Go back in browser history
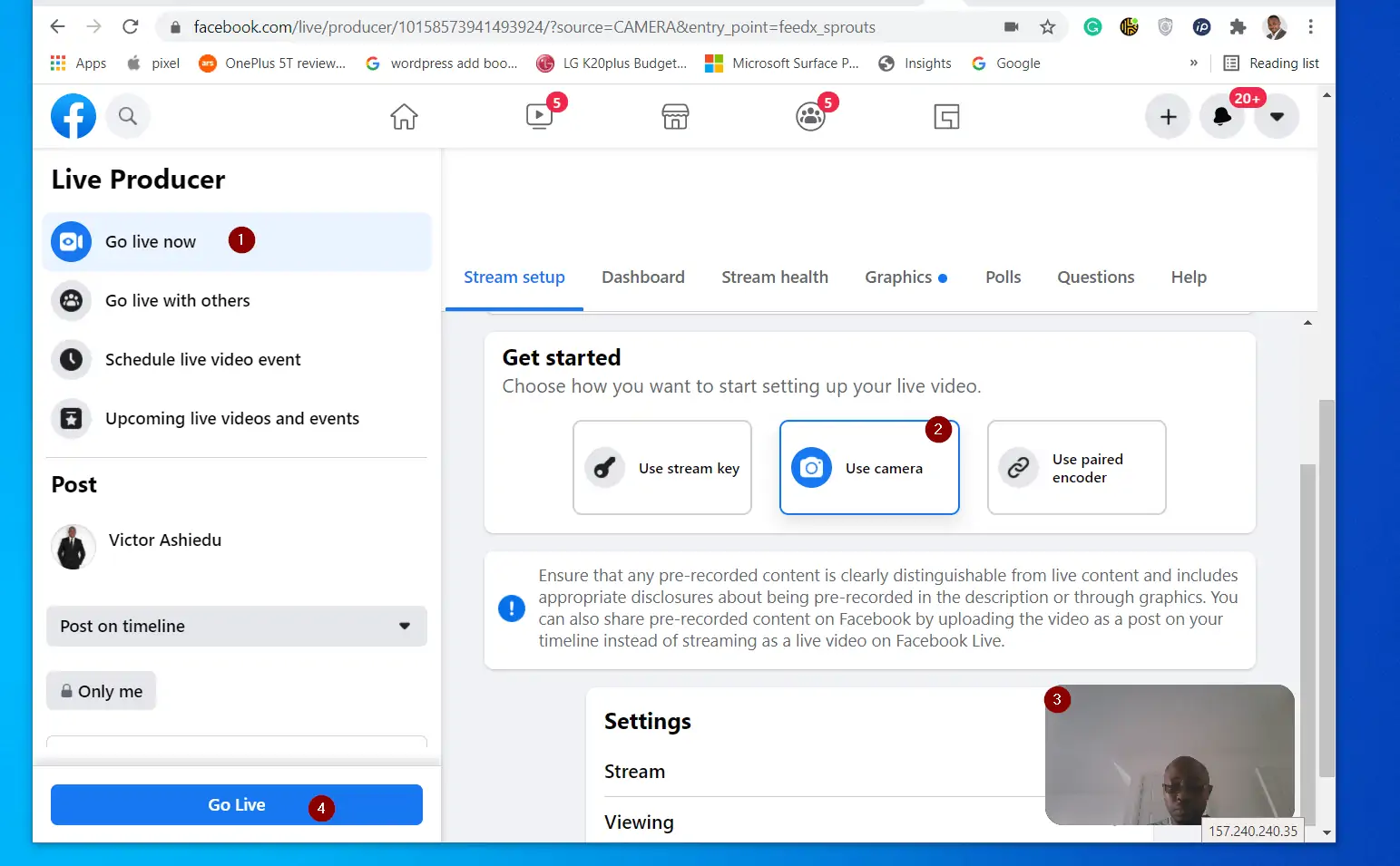The width and height of the screenshot is (1400, 866). point(57,27)
